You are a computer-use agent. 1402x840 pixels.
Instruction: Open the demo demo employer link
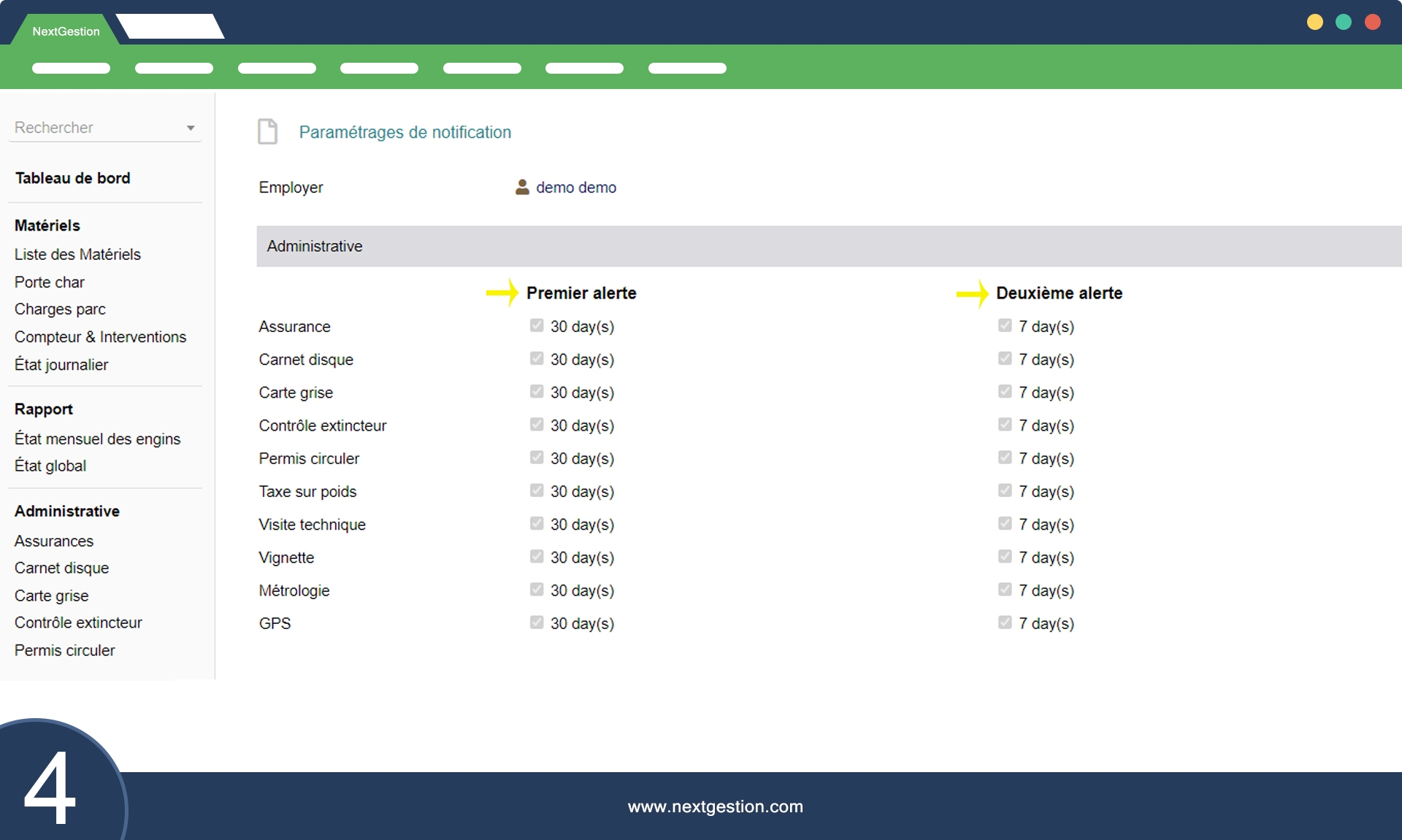coord(575,188)
